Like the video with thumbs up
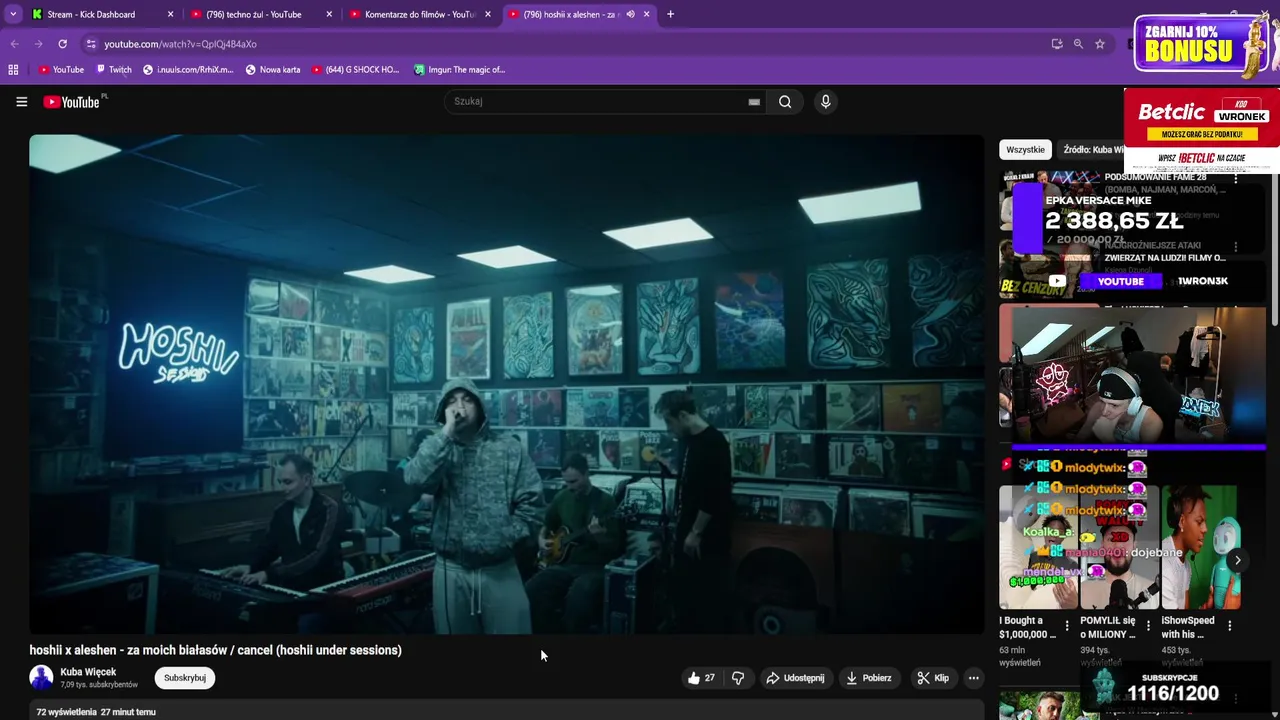Viewport: 1280px width, 720px height. 701,678
